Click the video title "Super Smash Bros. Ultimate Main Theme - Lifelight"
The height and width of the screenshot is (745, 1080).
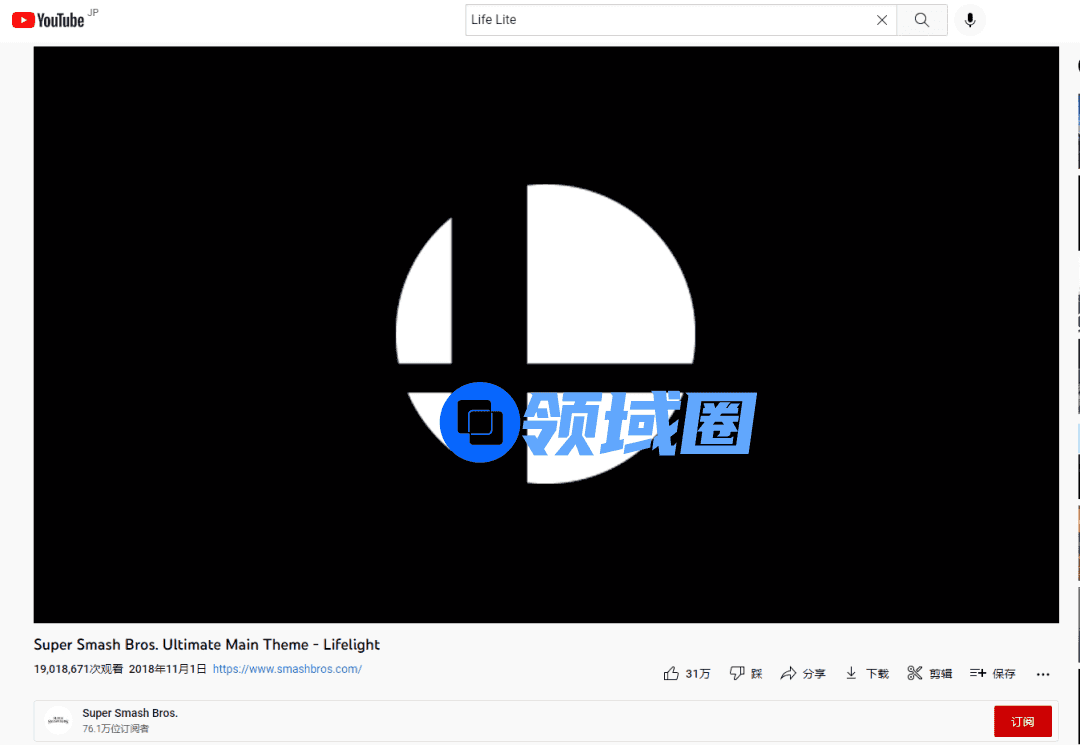tap(207, 645)
